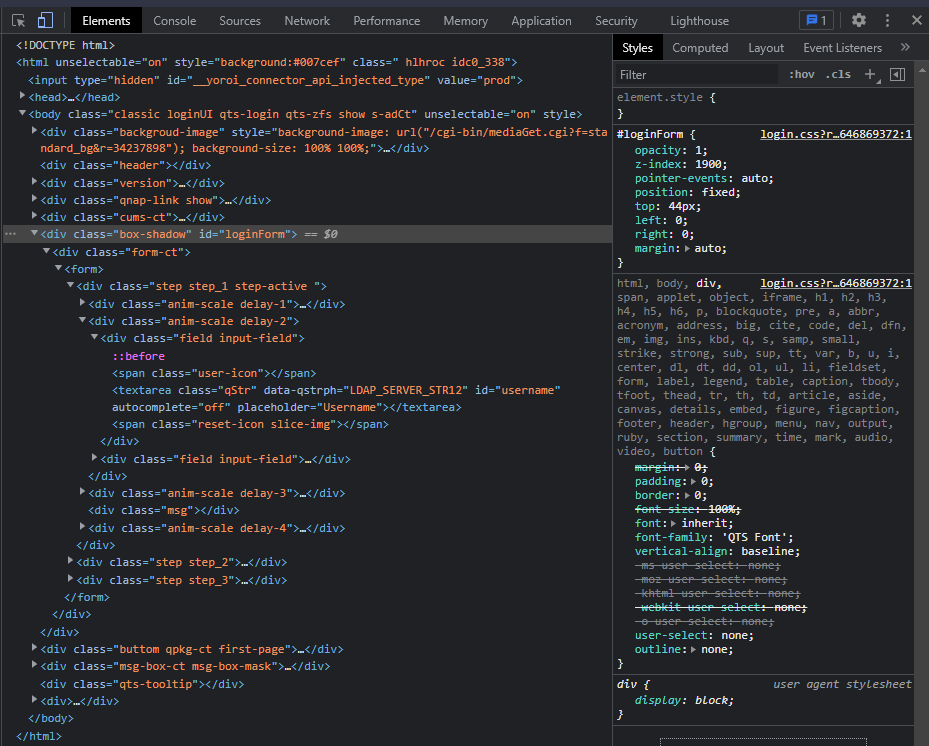Expand the head element node
Screen dimensions: 929x746
(24, 96)
